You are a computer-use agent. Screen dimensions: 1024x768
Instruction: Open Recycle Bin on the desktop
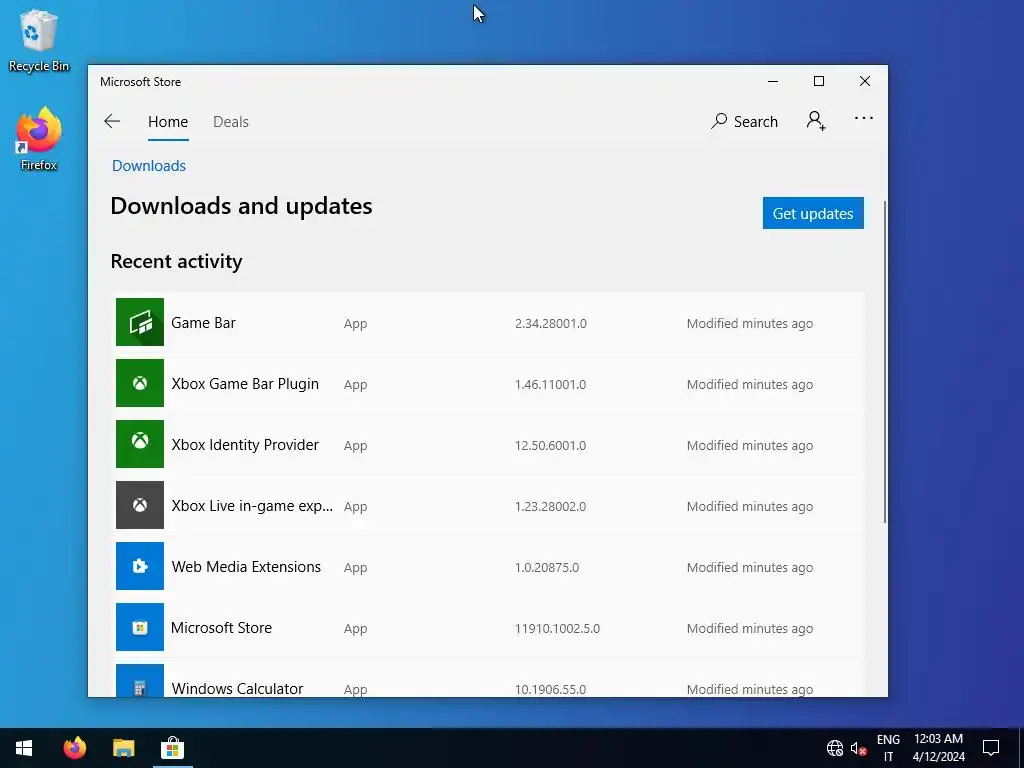click(39, 40)
